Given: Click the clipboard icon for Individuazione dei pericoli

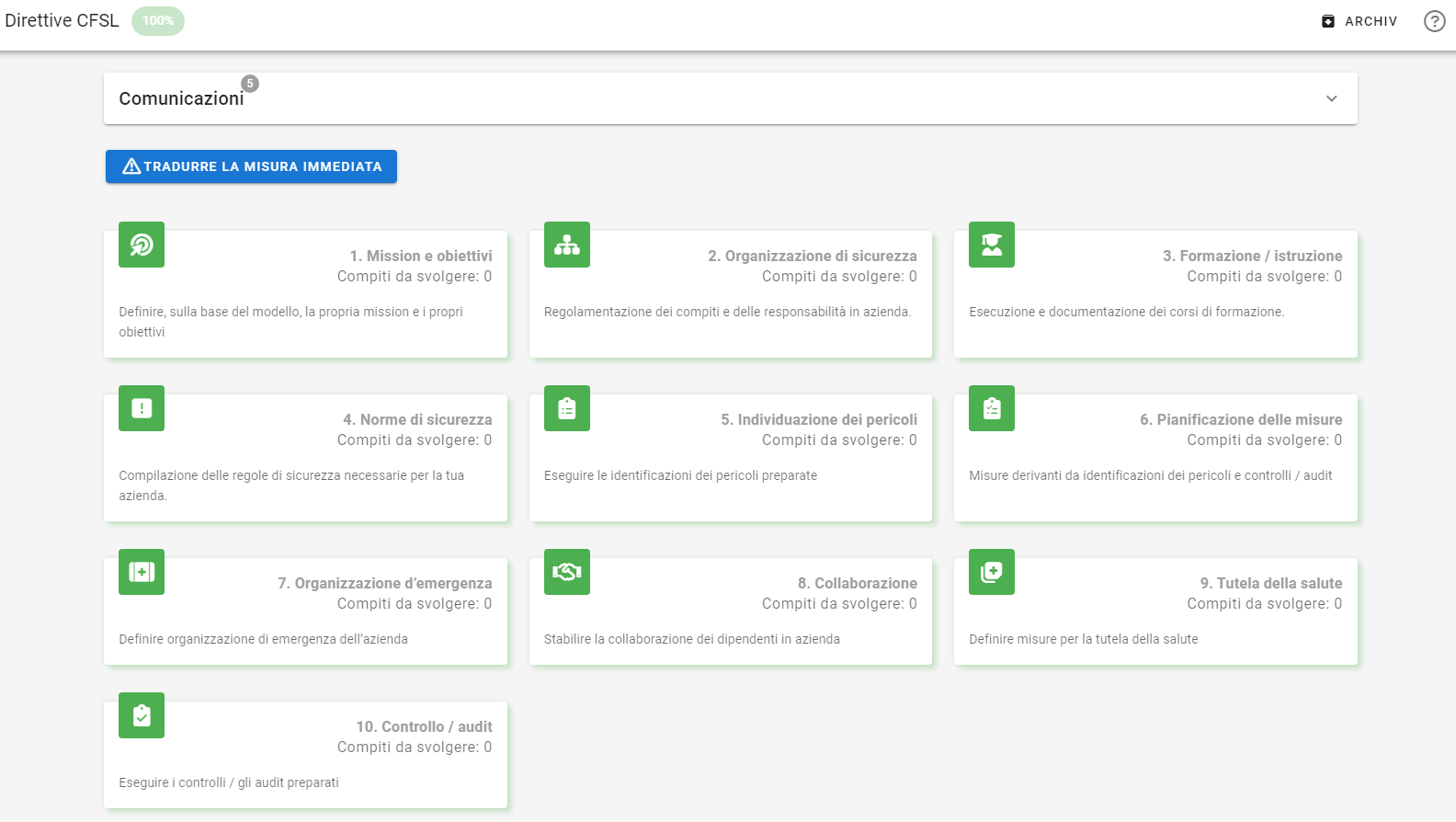Looking at the screenshot, I should pos(567,408).
